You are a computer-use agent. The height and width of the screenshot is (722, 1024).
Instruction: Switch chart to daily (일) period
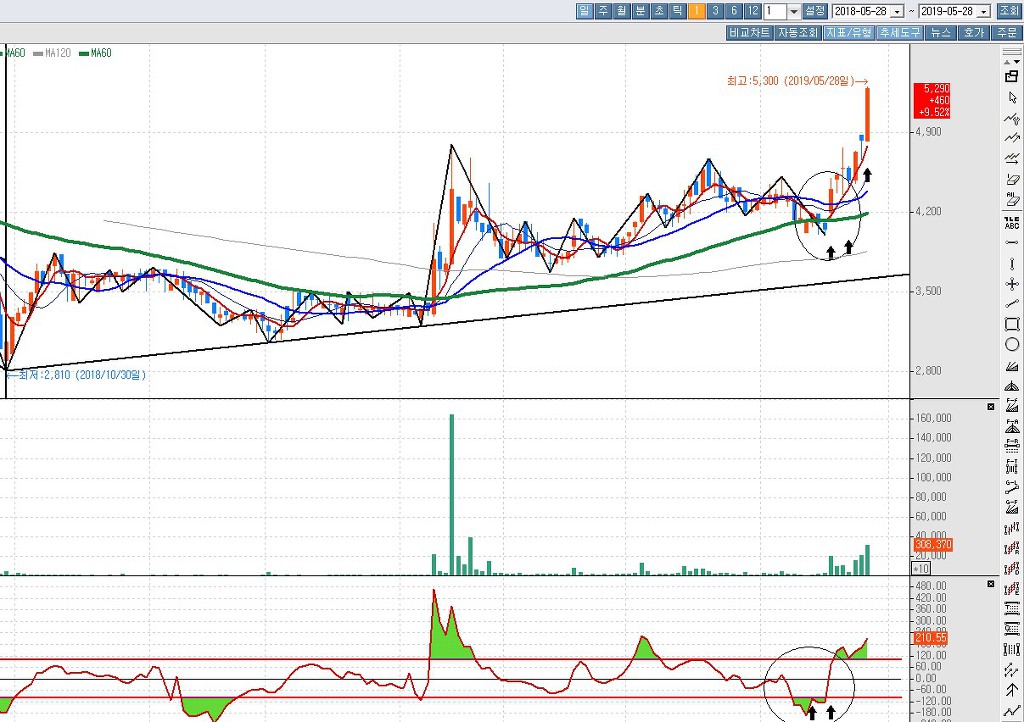pos(584,11)
